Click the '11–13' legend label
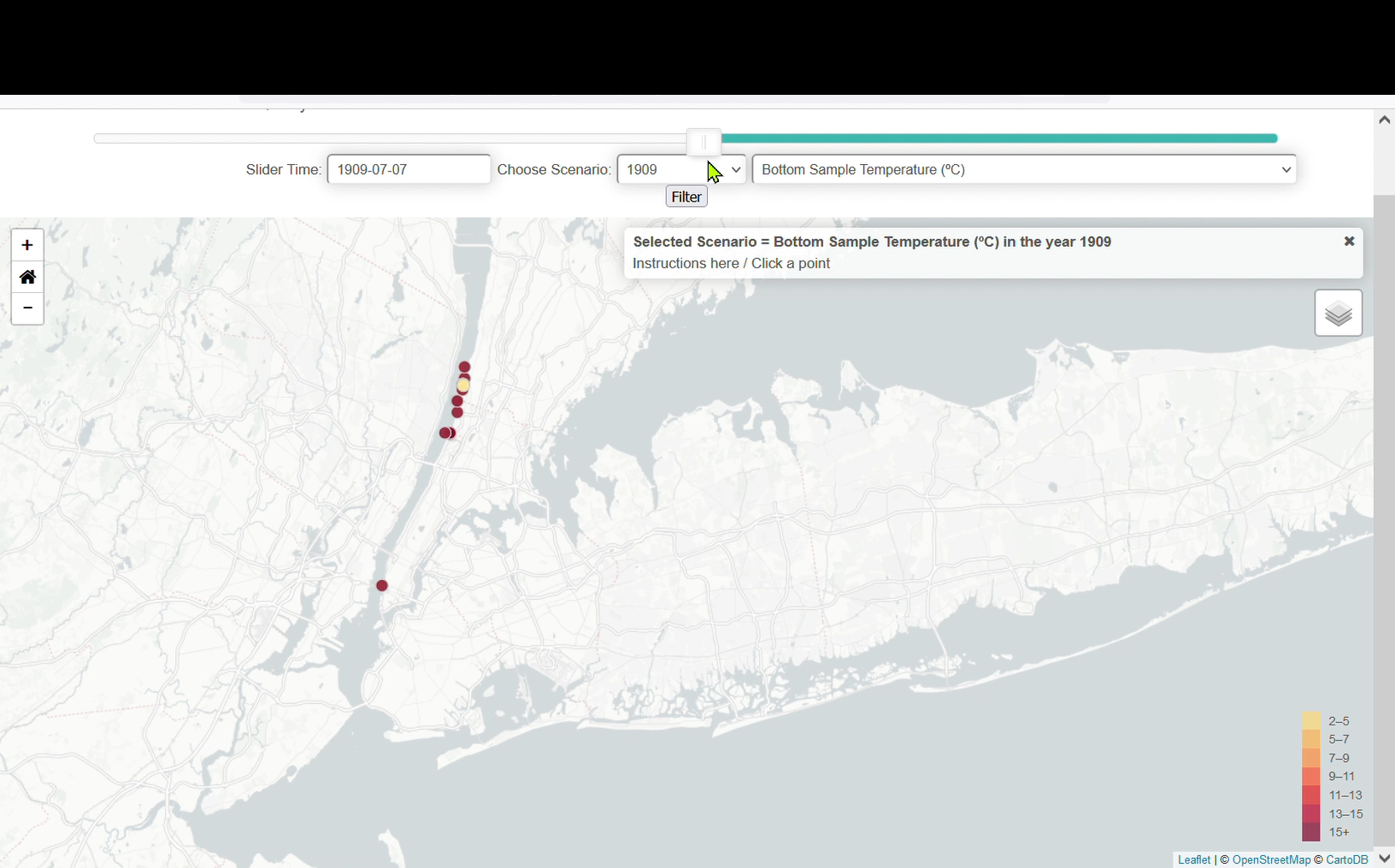 pos(1345,795)
